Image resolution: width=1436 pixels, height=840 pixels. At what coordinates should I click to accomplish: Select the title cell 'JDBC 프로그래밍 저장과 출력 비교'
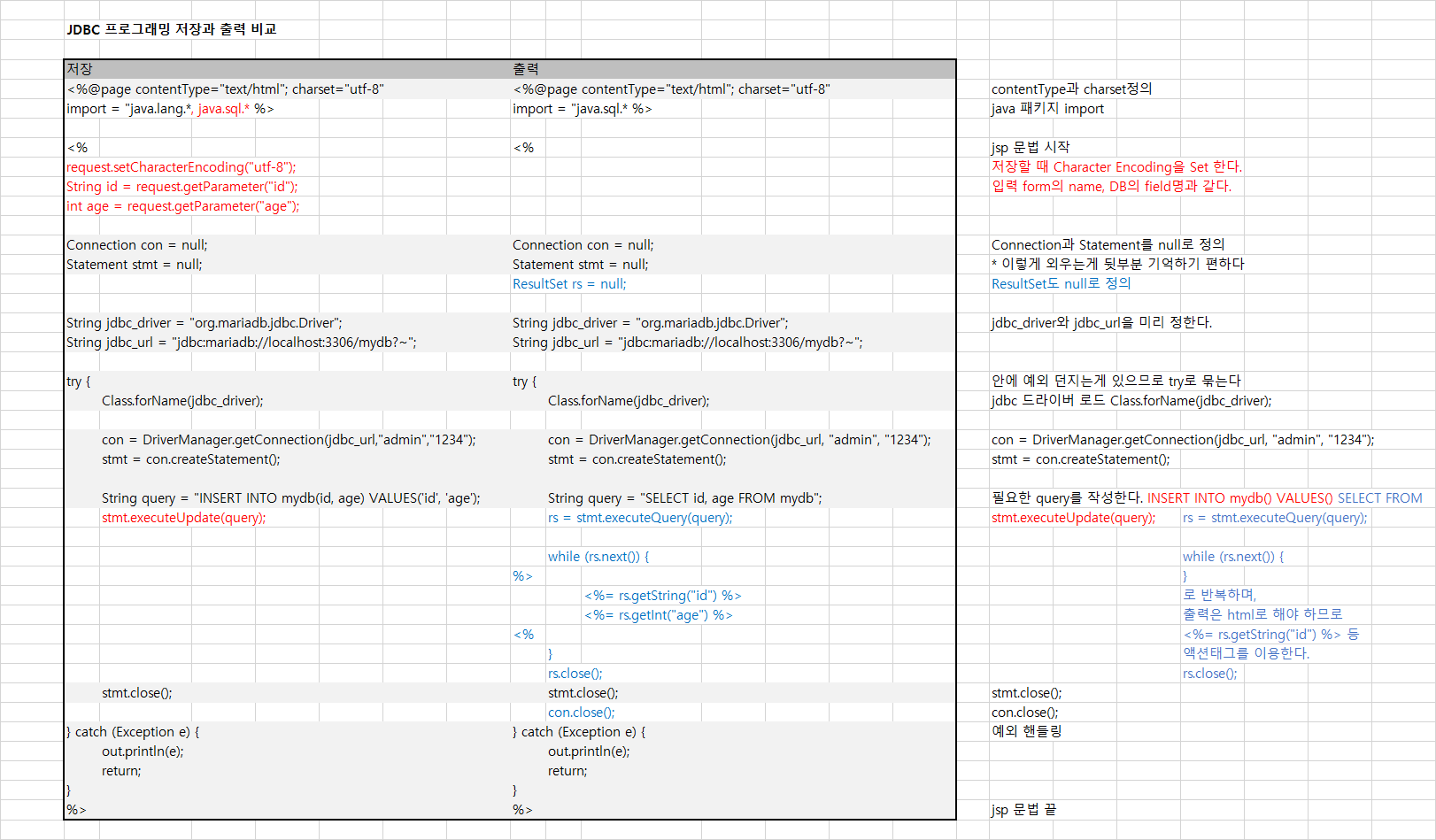pos(172,29)
